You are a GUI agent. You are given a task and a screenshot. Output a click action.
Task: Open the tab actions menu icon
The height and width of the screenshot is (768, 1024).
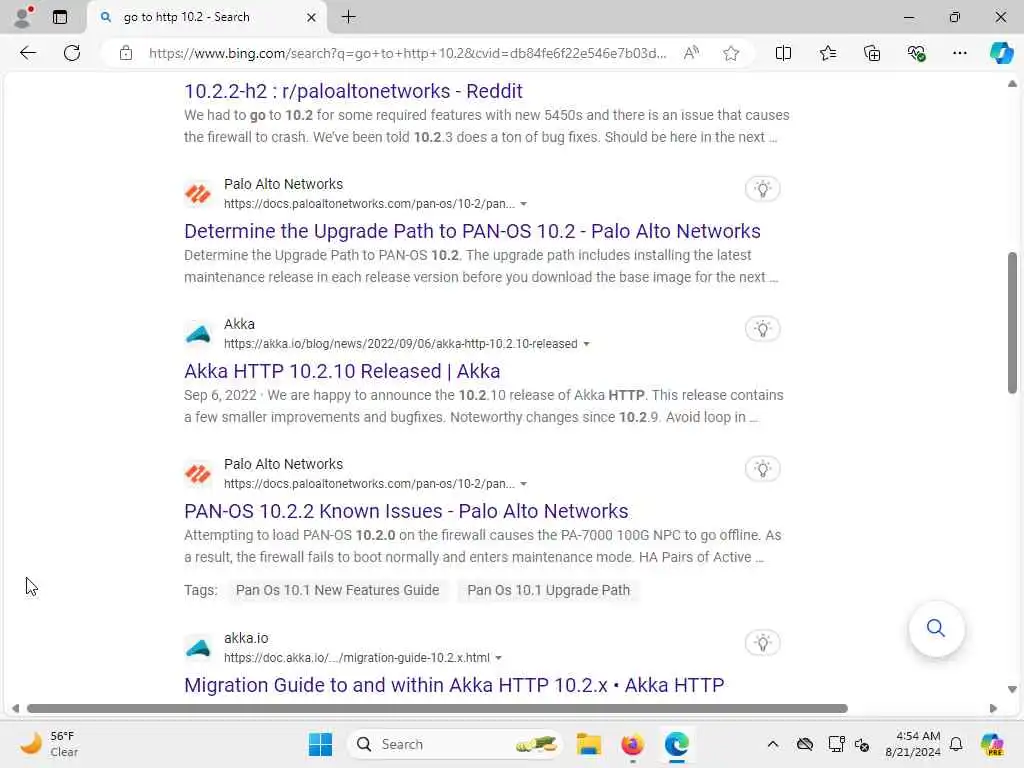(x=60, y=17)
